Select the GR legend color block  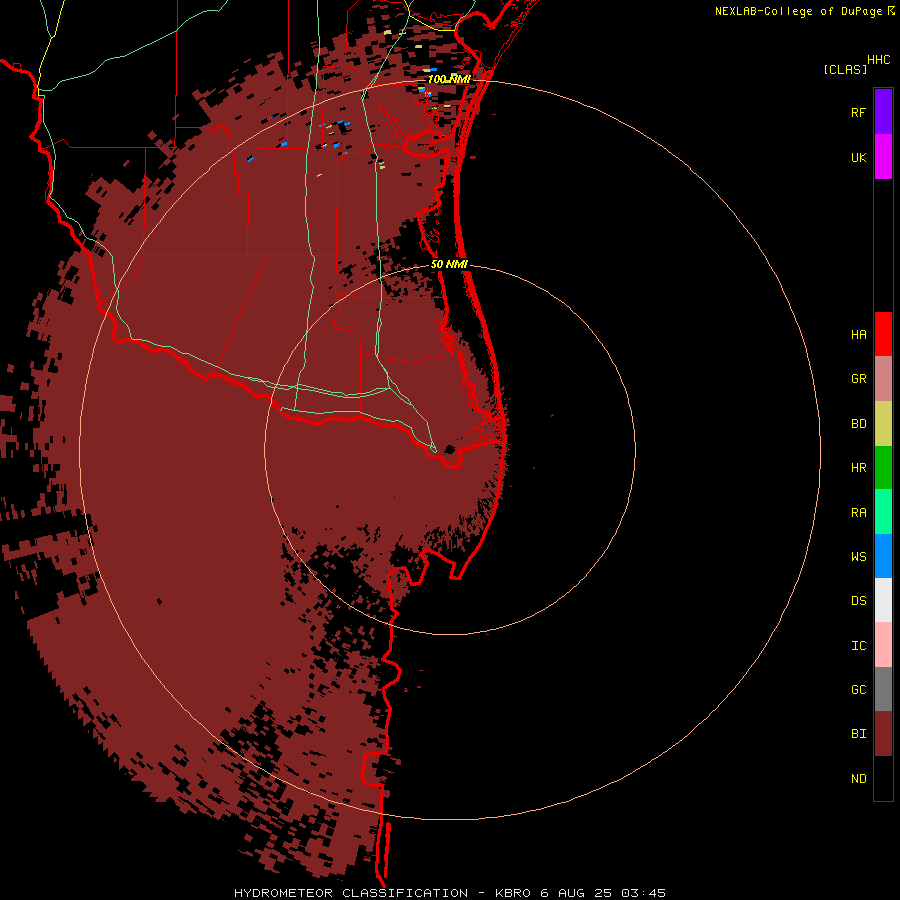pos(883,379)
